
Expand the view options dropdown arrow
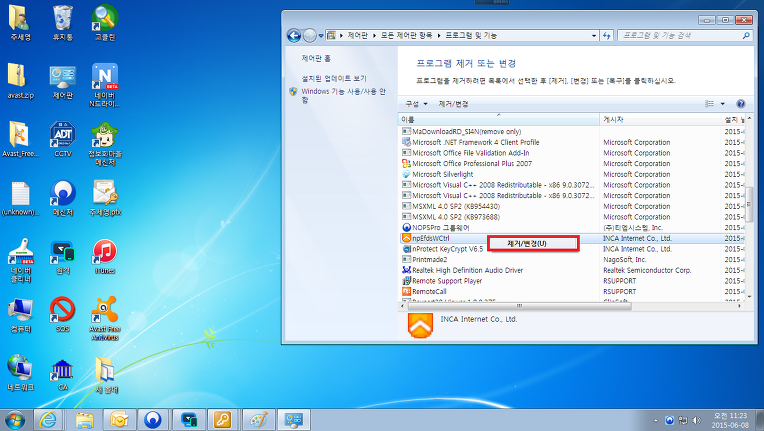point(723,104)
